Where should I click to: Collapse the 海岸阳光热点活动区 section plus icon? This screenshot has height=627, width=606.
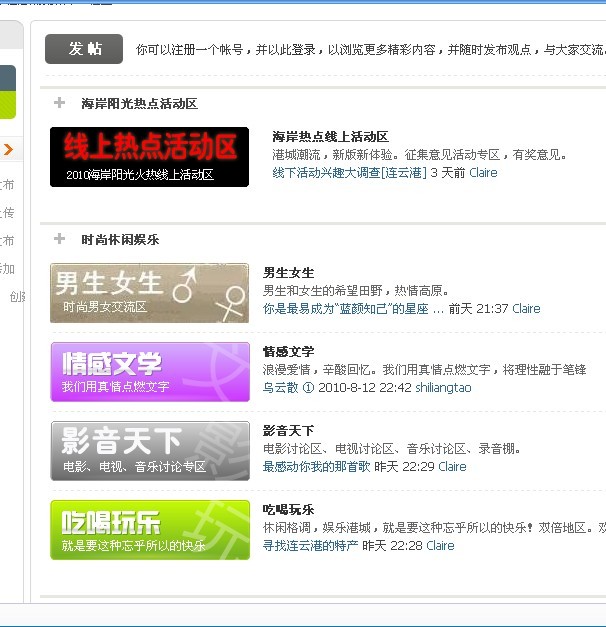(x=59, y=102)
